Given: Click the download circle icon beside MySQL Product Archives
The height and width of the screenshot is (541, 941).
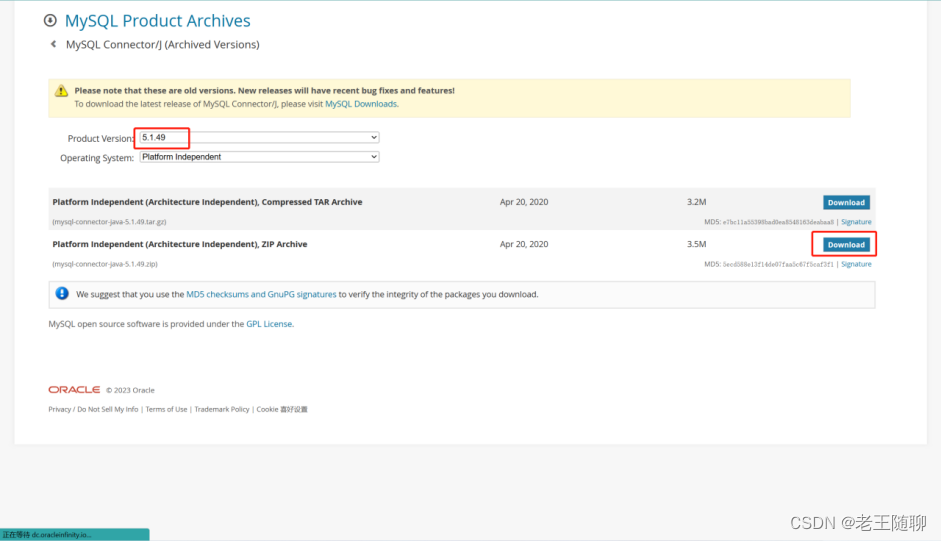Looking at the screenshot, I should (x=50, y=21).
